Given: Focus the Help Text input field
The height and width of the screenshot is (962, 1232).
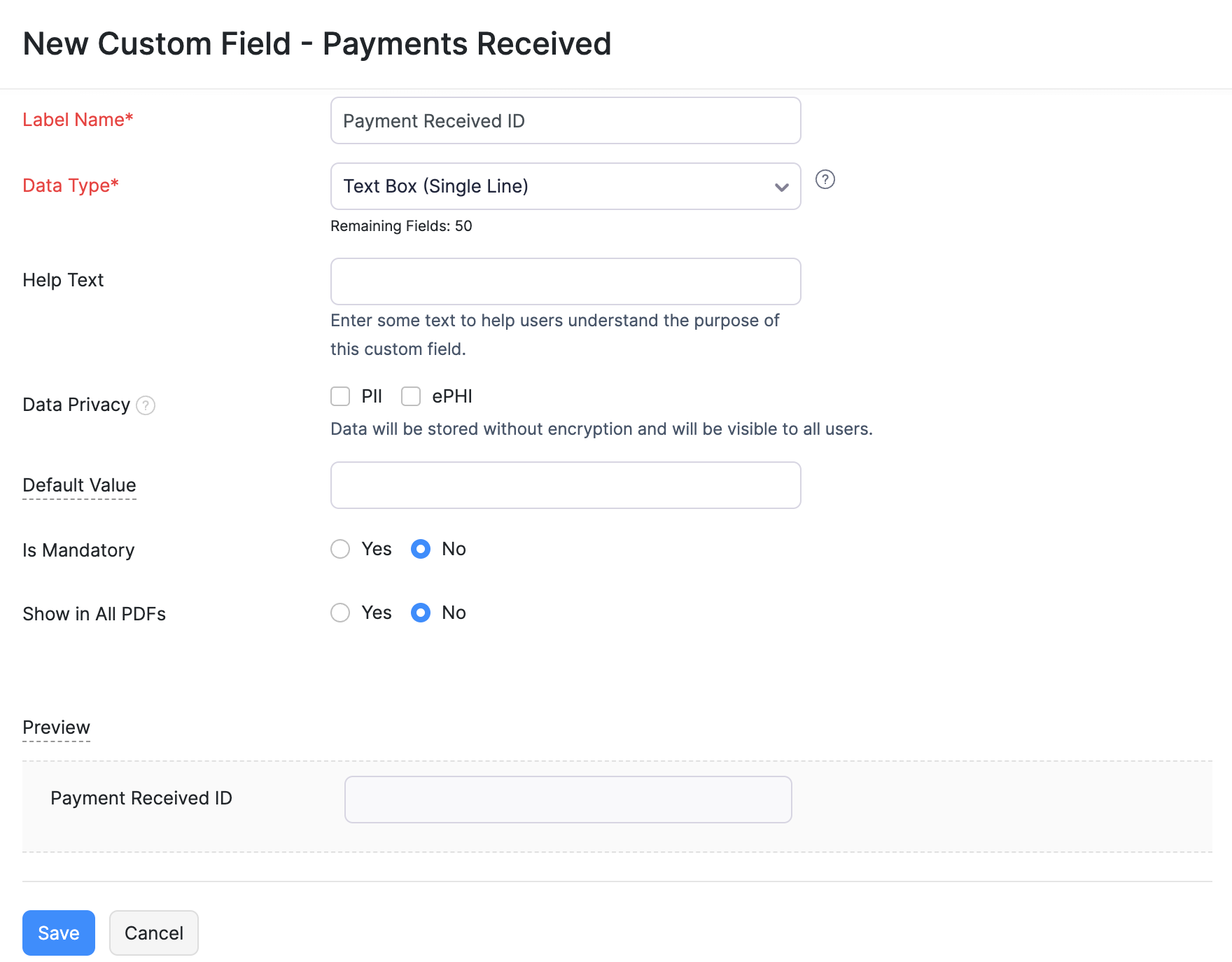Looking at the screenshot, I should 566,281.
